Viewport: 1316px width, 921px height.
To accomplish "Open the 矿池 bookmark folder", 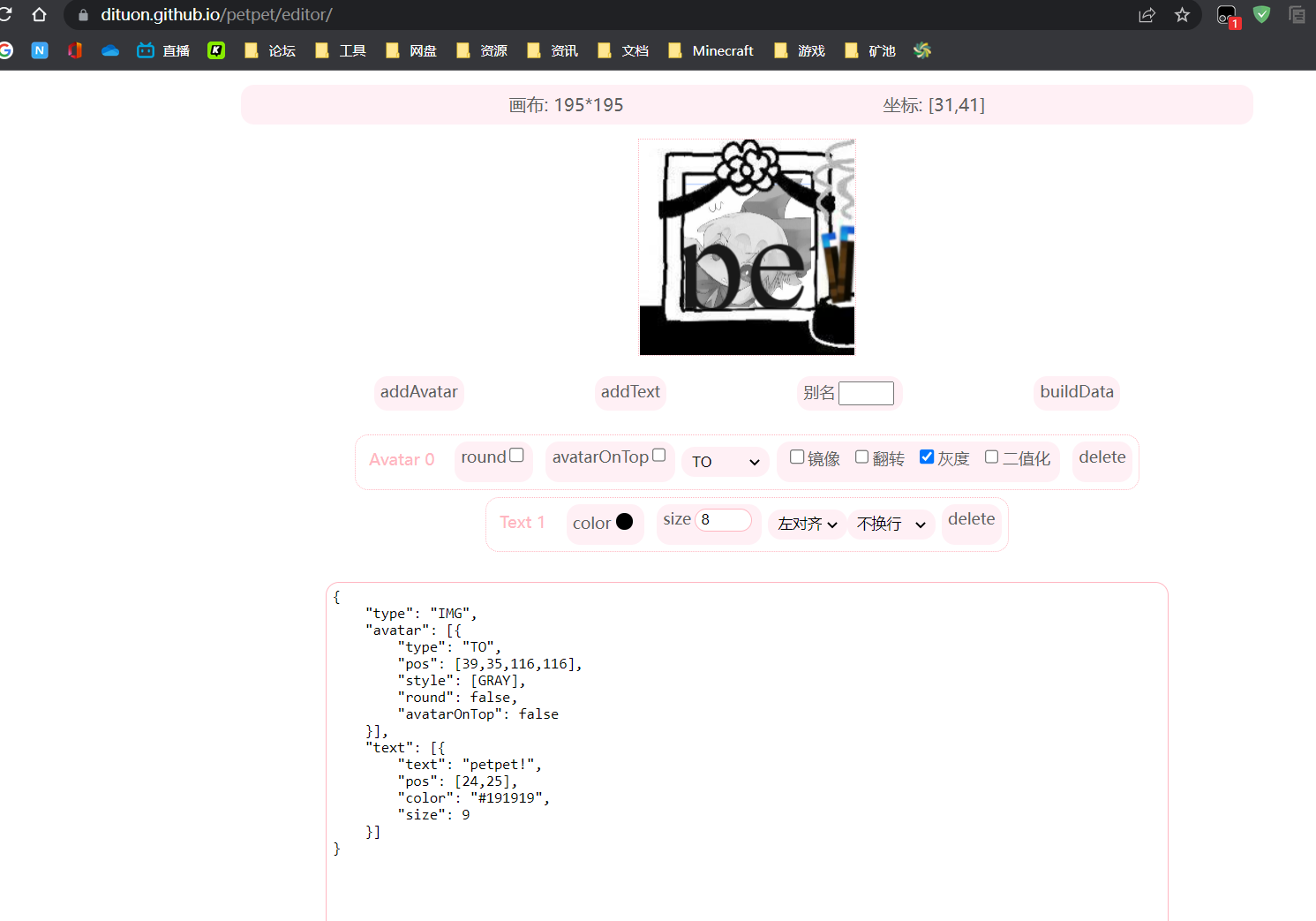I will click(x=870, y=50).
